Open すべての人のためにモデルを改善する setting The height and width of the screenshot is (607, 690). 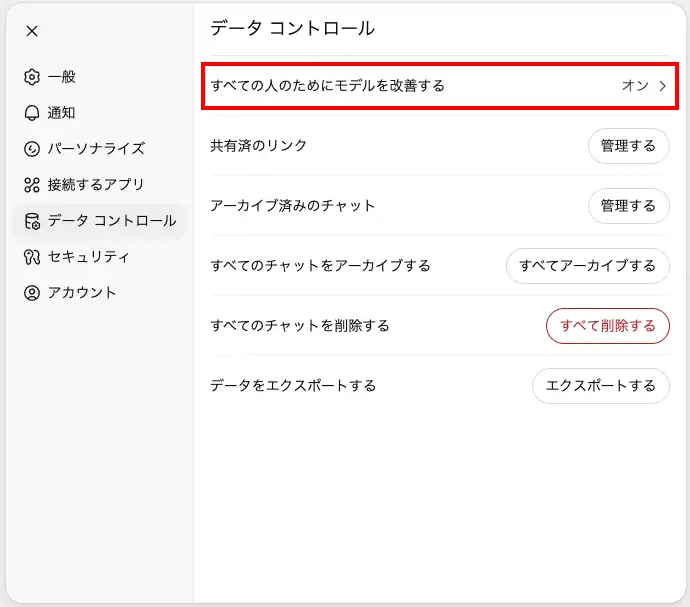point(440,86)
